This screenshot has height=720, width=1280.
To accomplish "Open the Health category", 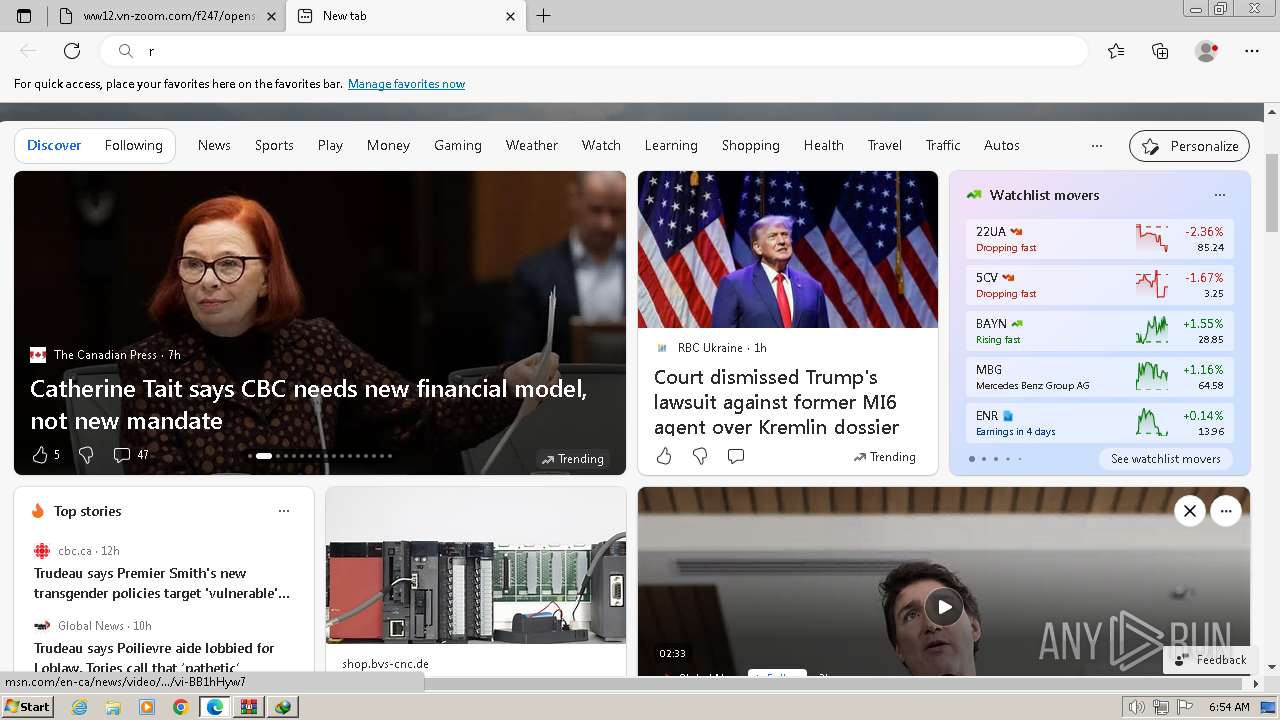I will click(x=823, y=146).
